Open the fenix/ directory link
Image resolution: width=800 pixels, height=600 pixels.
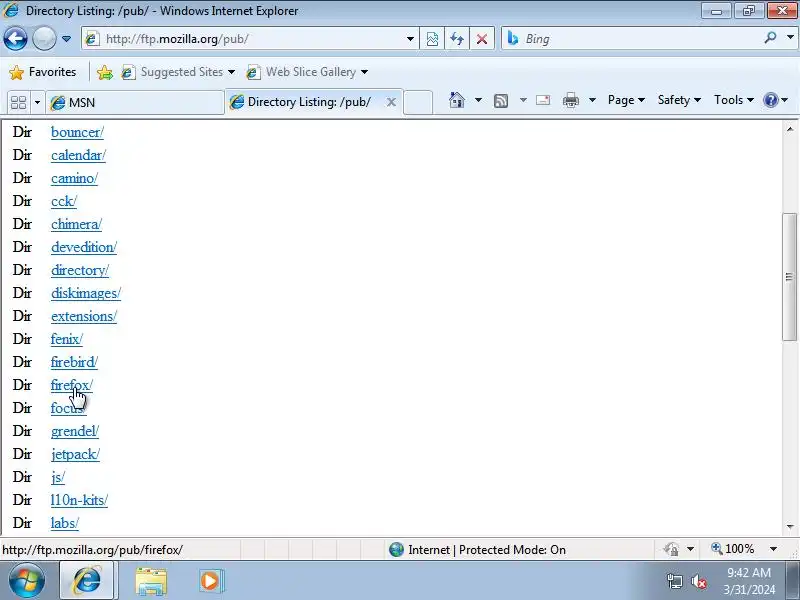67,339
